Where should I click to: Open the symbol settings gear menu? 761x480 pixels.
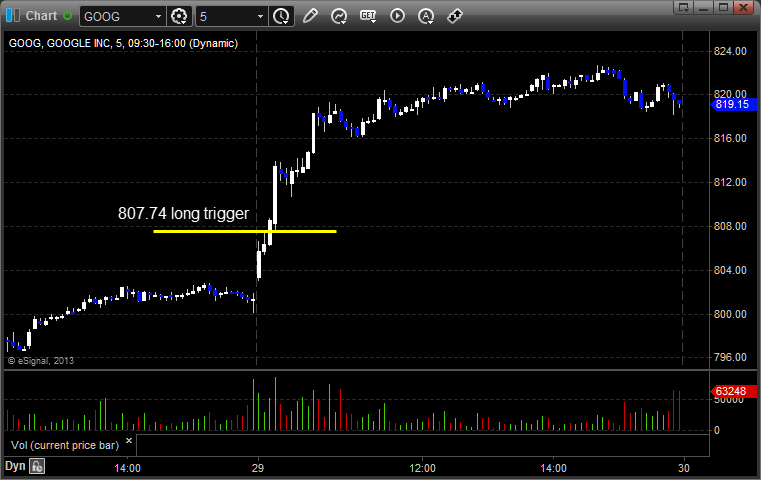click(x=179, y=17)
